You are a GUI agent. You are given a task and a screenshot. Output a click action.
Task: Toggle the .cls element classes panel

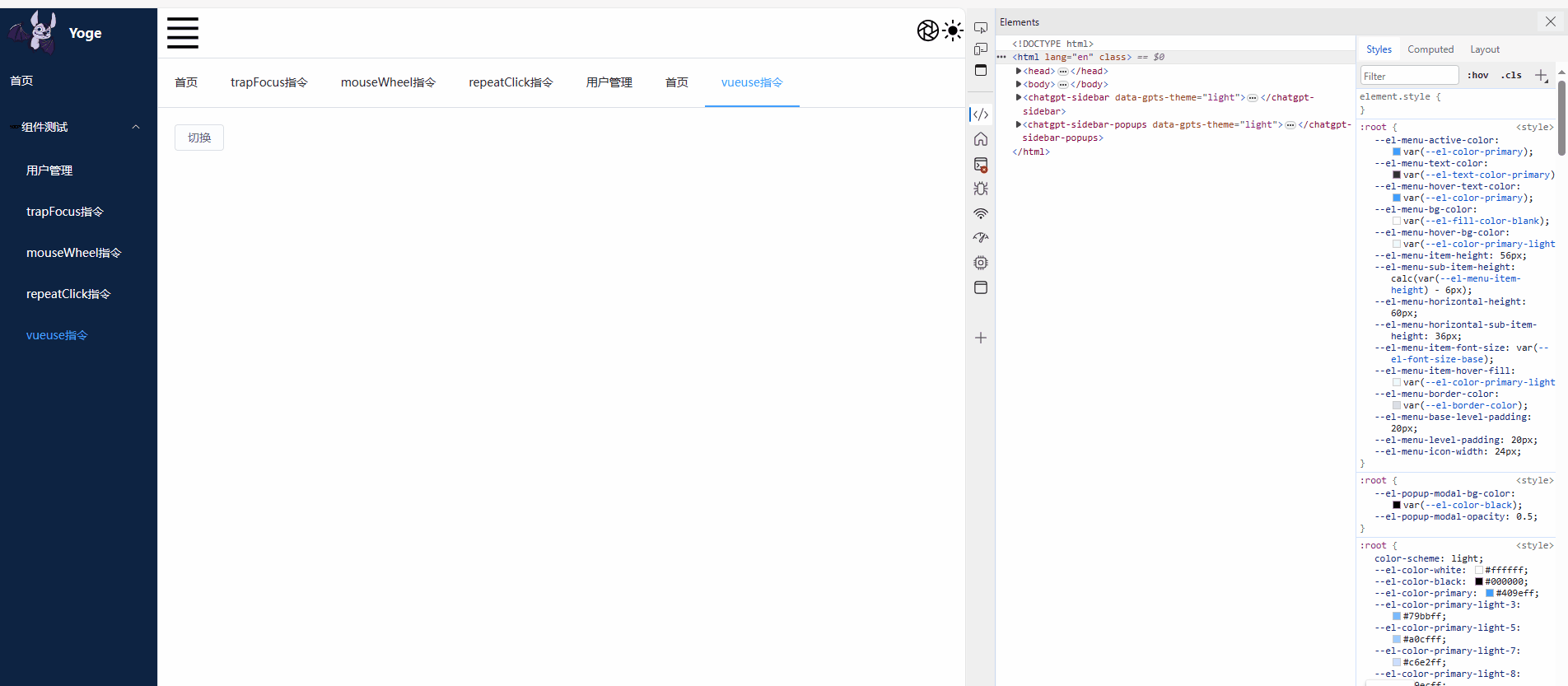1511,75
